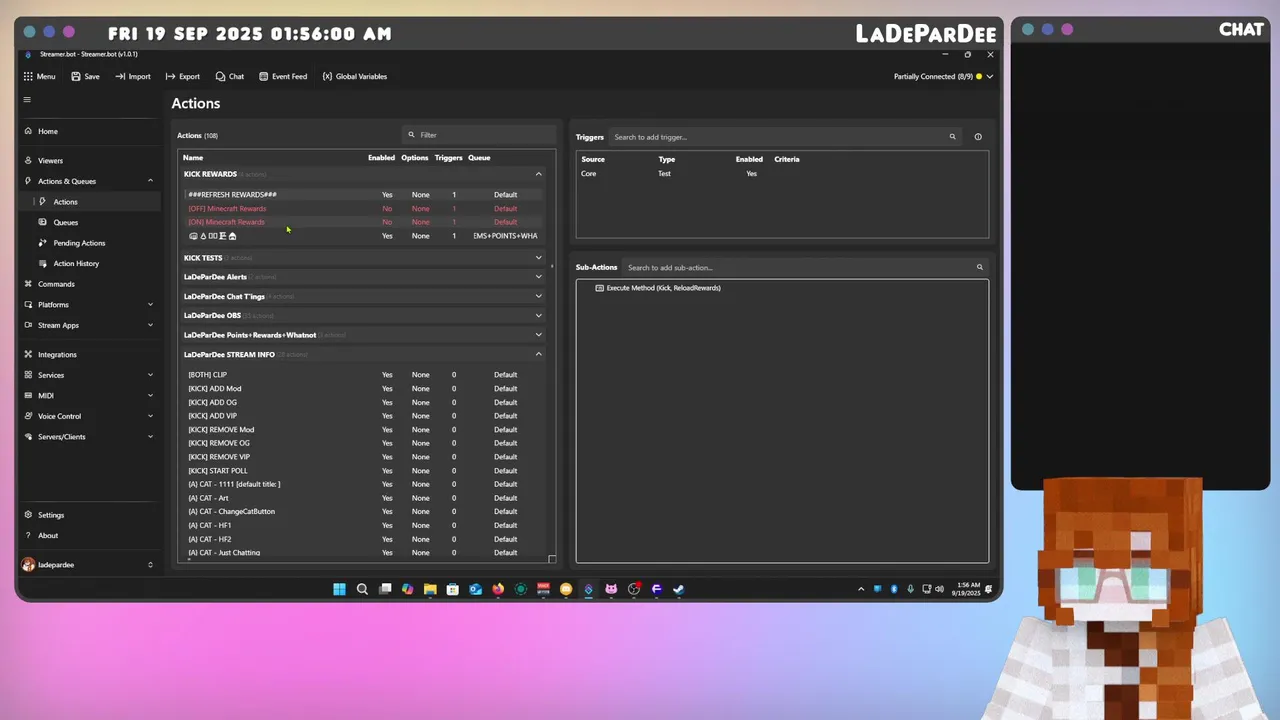Select the [KICK] START POLL action
Viewport: 1280px width, 720px height.
tap(364, 471)
